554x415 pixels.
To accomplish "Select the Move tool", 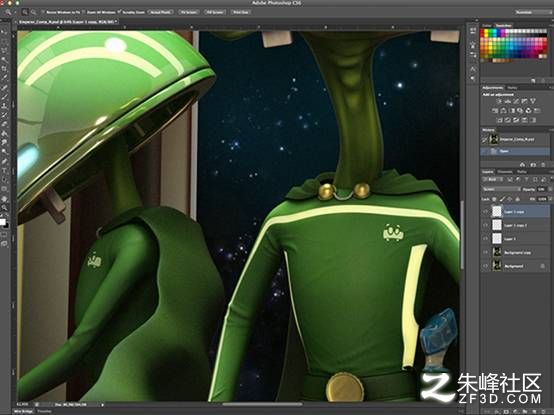I will [5, 31].
